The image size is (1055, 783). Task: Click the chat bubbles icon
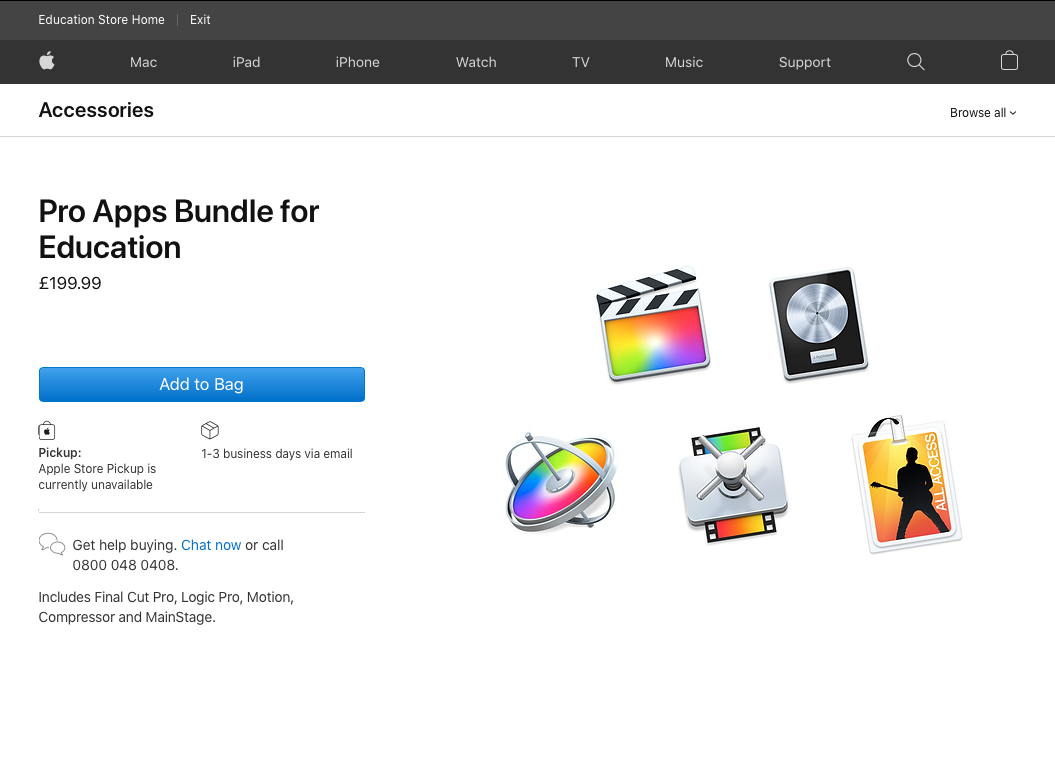coord(52,544)
